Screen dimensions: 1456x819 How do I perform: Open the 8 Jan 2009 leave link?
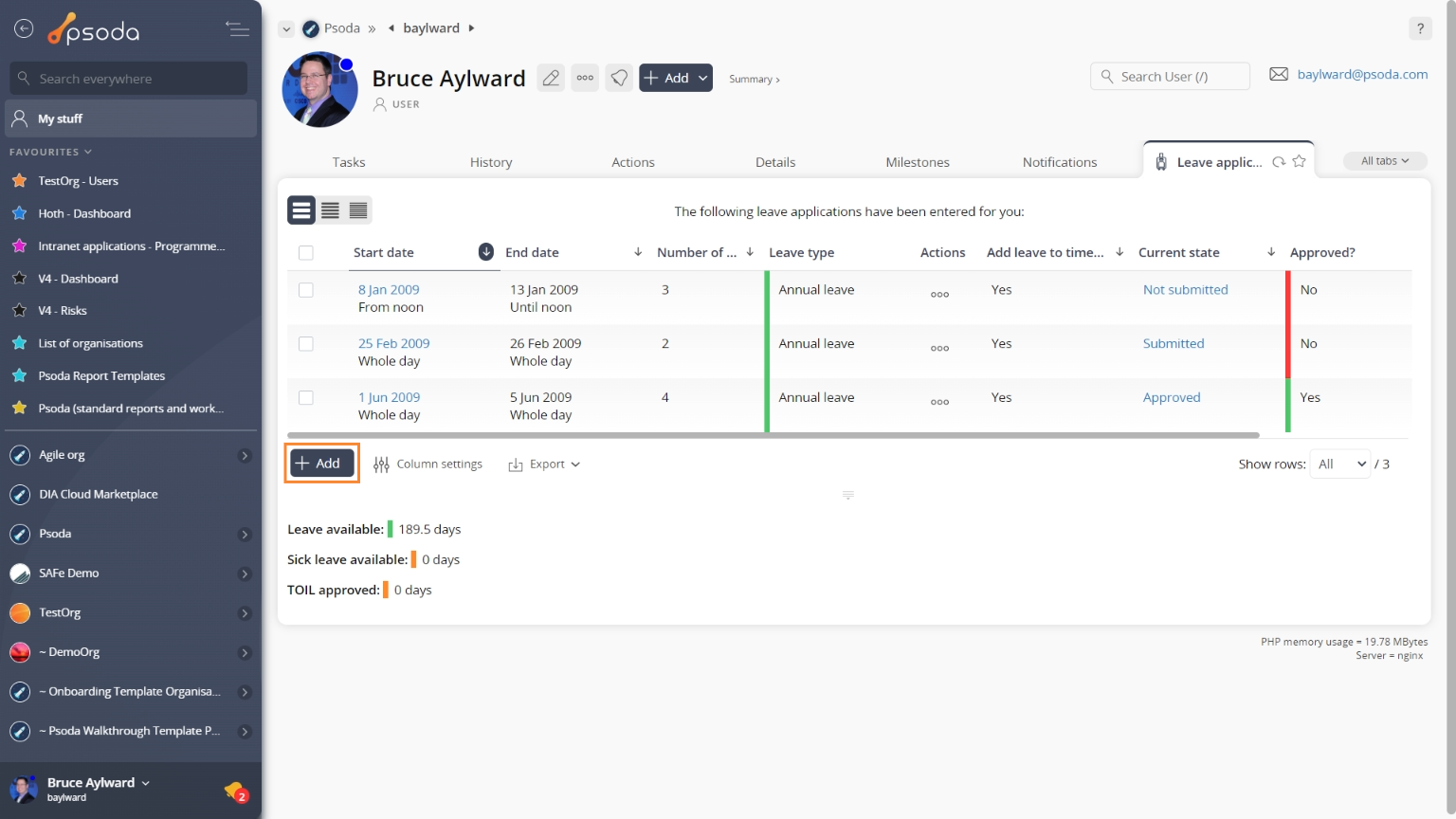click(x=389, y=290)
